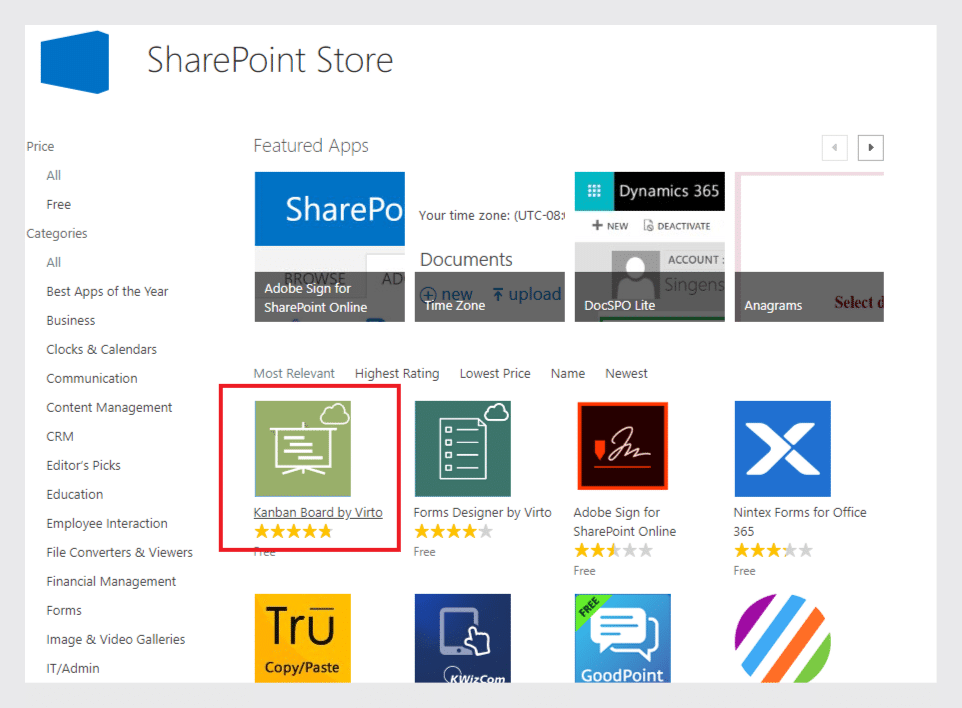
Task: Click Kanban Board five-star rating
Action: [293, 531]
